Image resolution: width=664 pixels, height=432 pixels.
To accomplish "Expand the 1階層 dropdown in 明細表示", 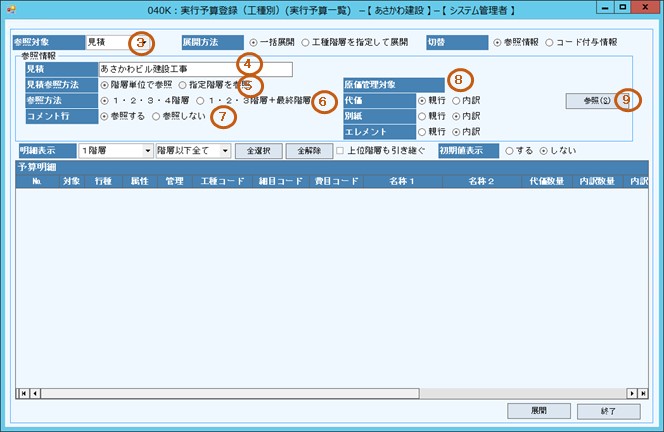I will pyautogui.click(x=147, y=150).
